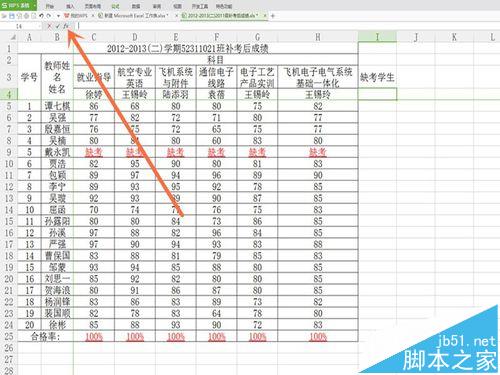Undo the last action
The image size is (500, 375).
[41, 16]
